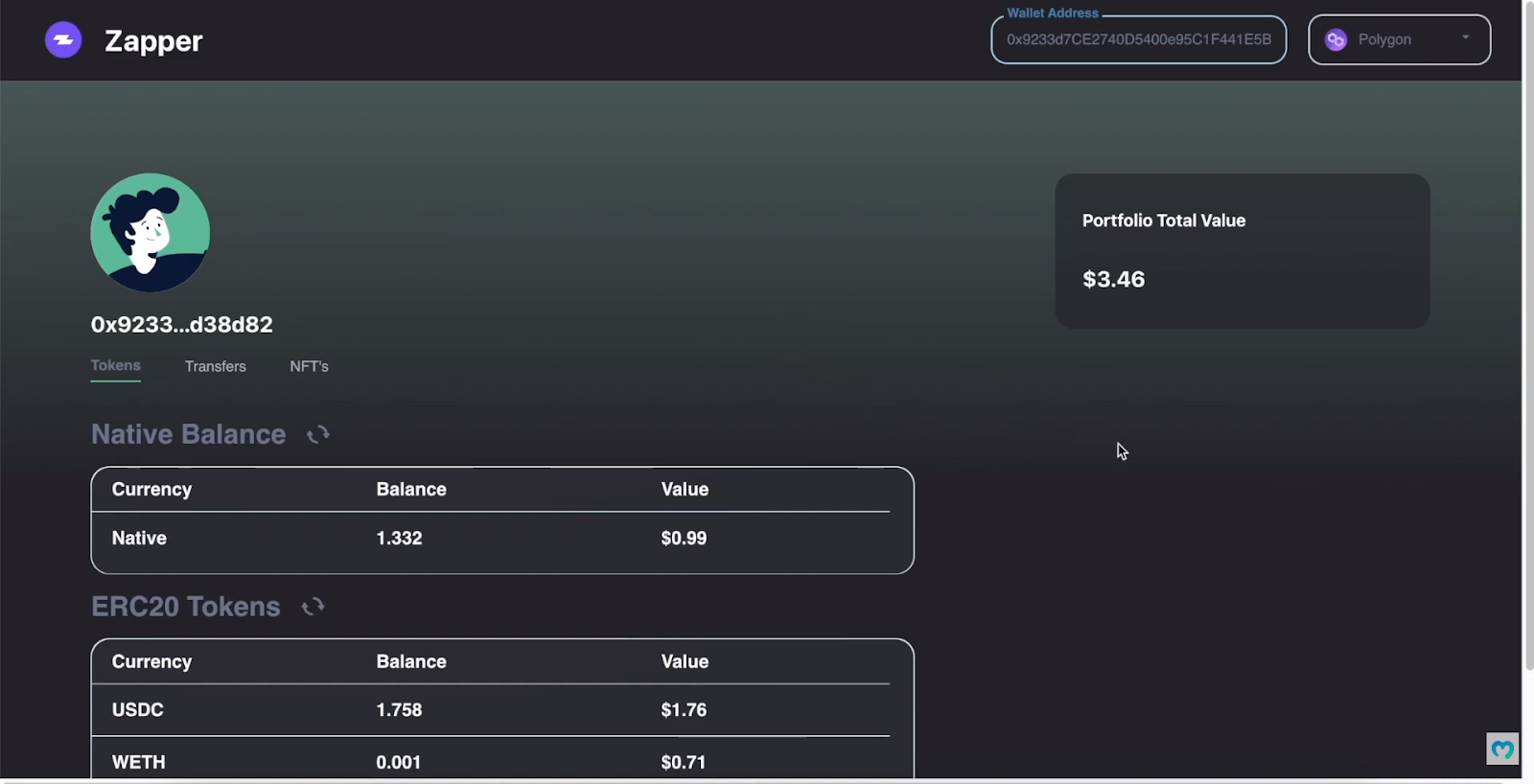Select the Tokens tab
Image resolution: width=1534 pixels, height=784 pixels.
pyautogui.click(x=116, y=365)
